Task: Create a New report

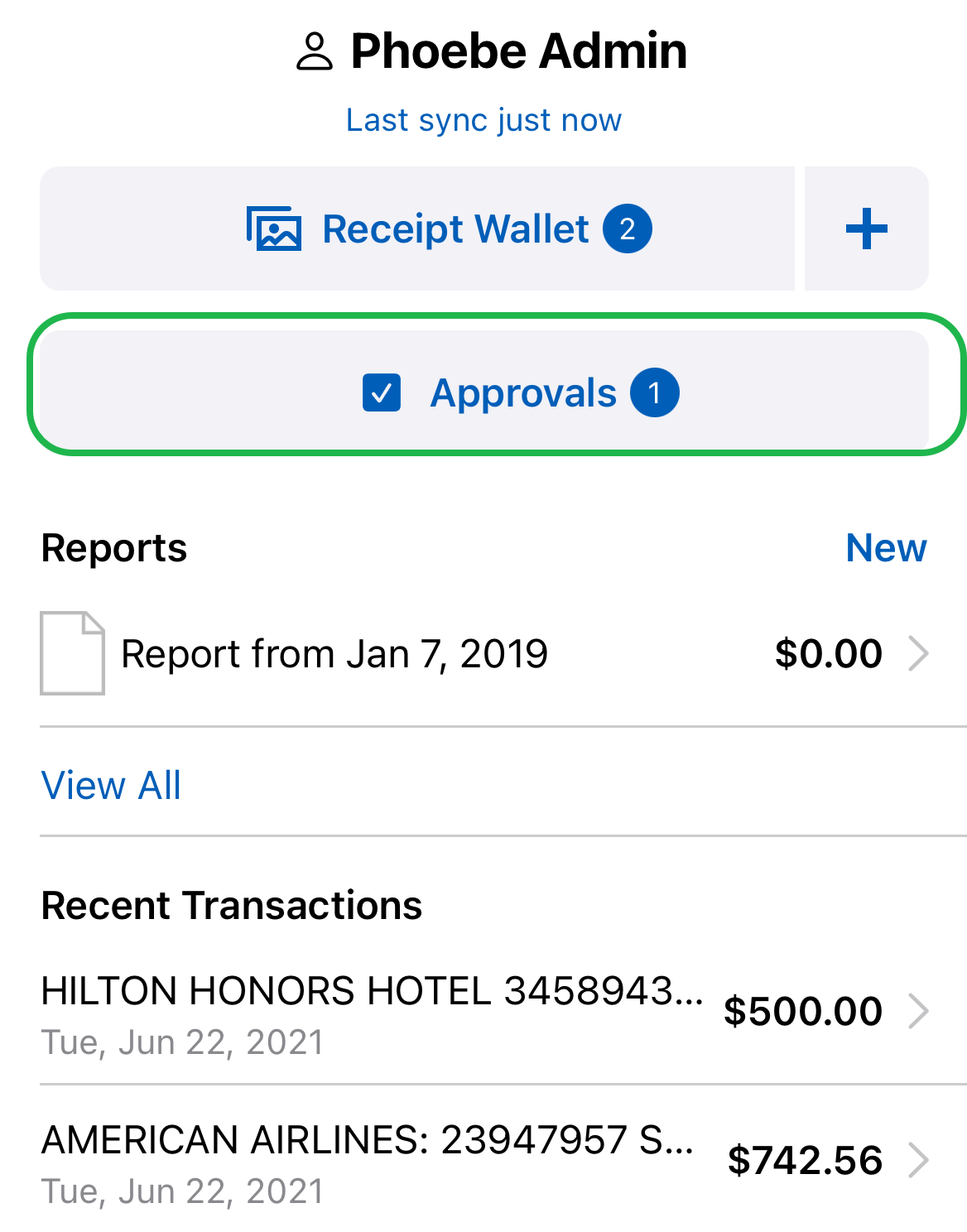Action: [x=886, y=548]
